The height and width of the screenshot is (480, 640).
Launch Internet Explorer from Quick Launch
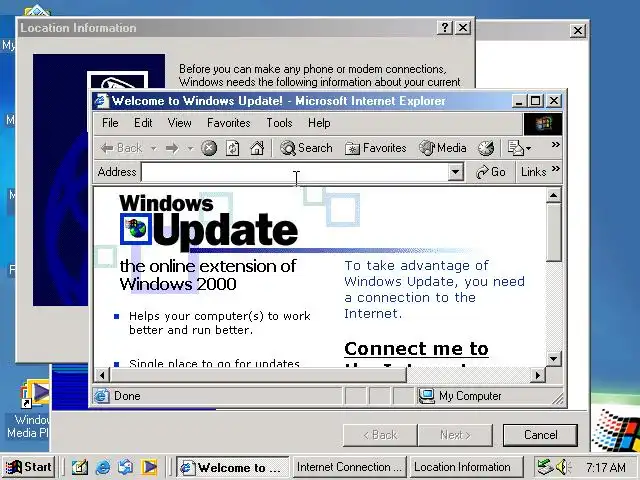pyautogui.click(x=102, y=467)
